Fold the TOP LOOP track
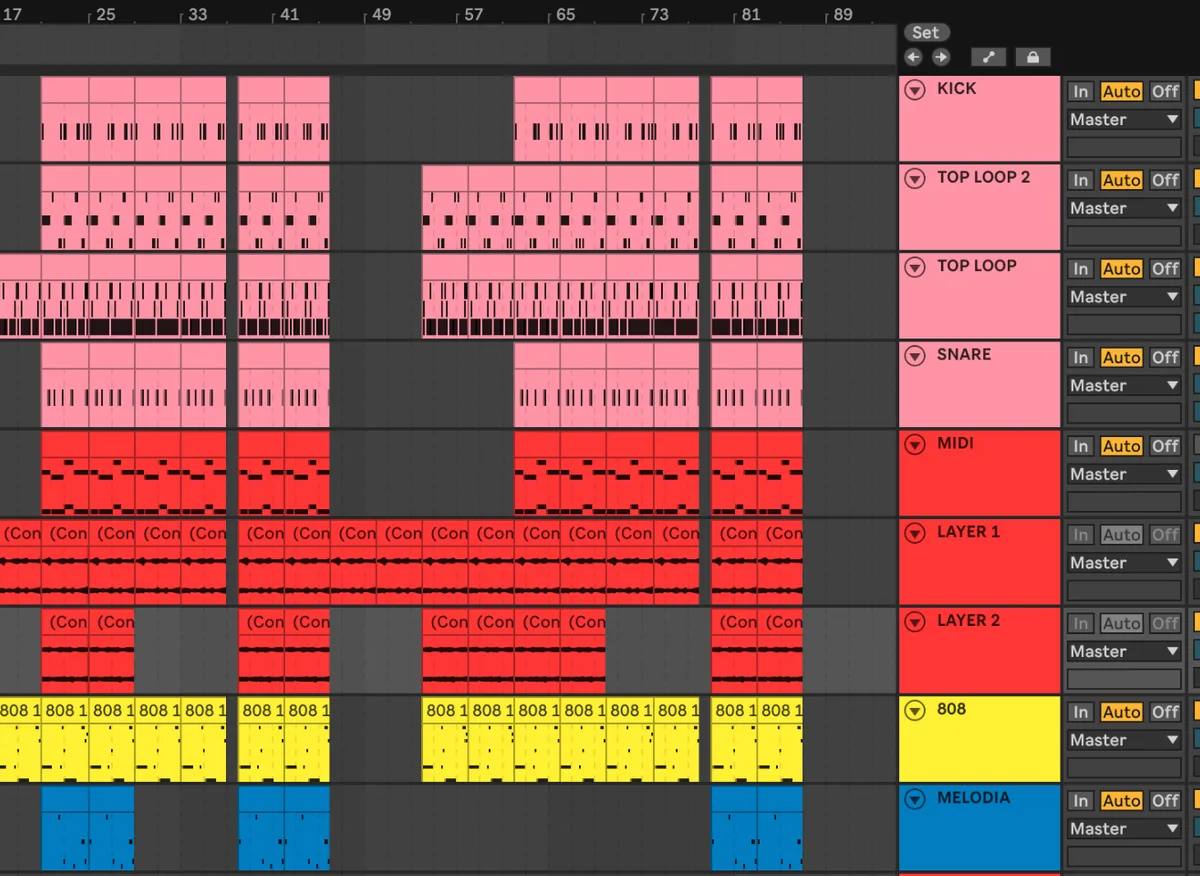 pos(914,267)
